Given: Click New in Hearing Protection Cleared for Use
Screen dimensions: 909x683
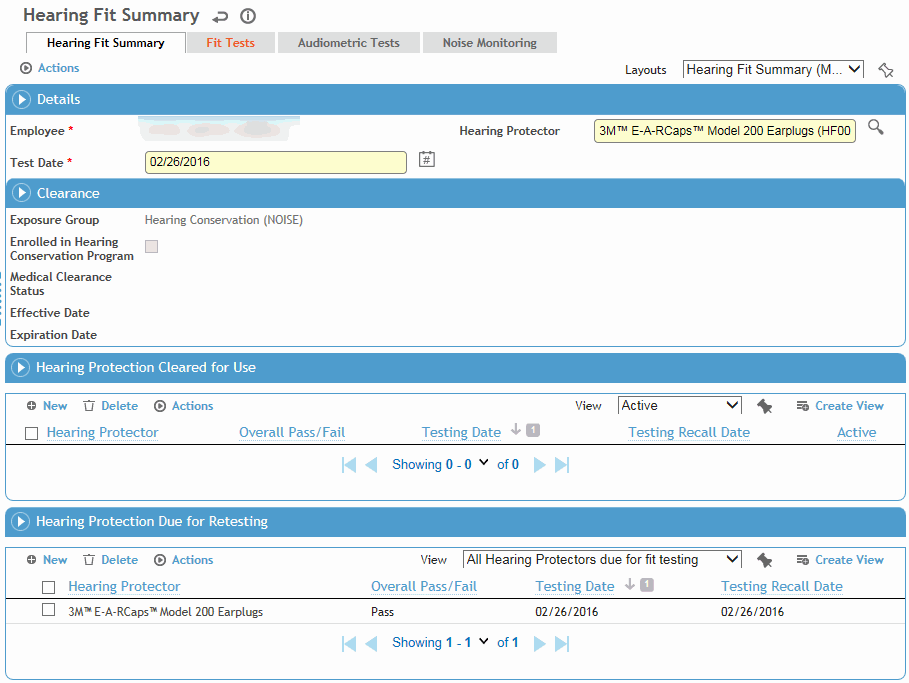Looking at the screenshot, I should tap(47, 406).
